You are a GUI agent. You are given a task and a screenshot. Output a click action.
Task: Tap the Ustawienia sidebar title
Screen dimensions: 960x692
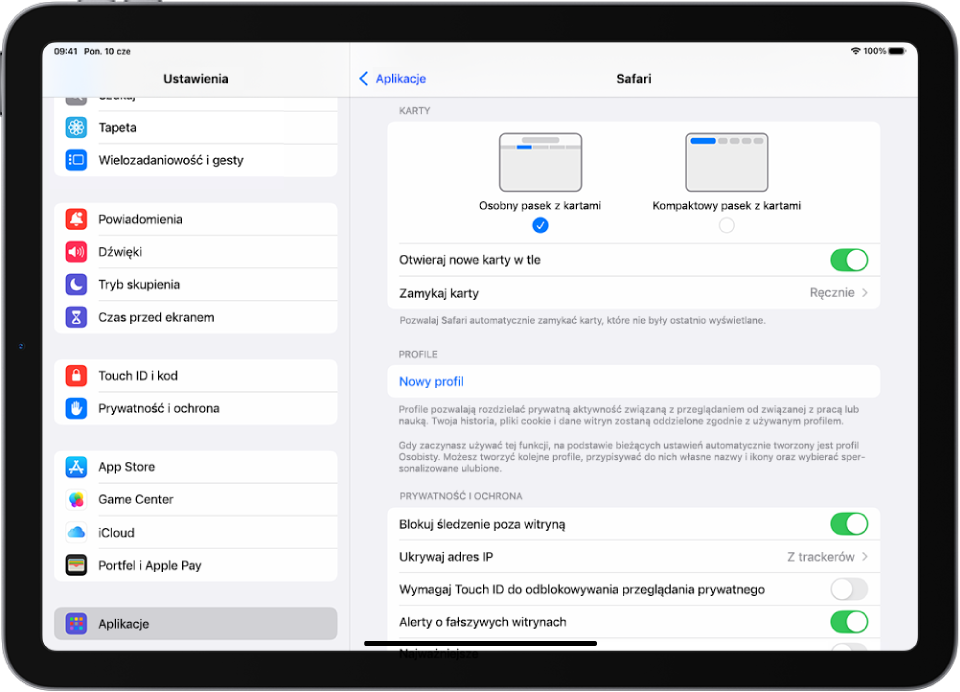196,78
